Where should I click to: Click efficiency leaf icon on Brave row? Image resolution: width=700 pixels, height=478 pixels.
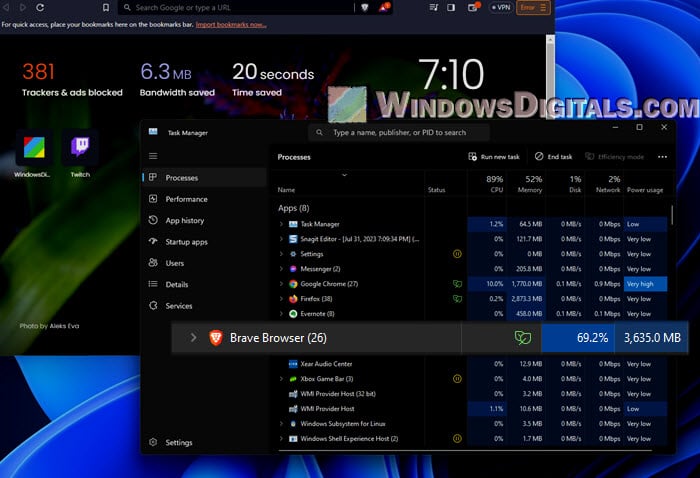point(523,338)
